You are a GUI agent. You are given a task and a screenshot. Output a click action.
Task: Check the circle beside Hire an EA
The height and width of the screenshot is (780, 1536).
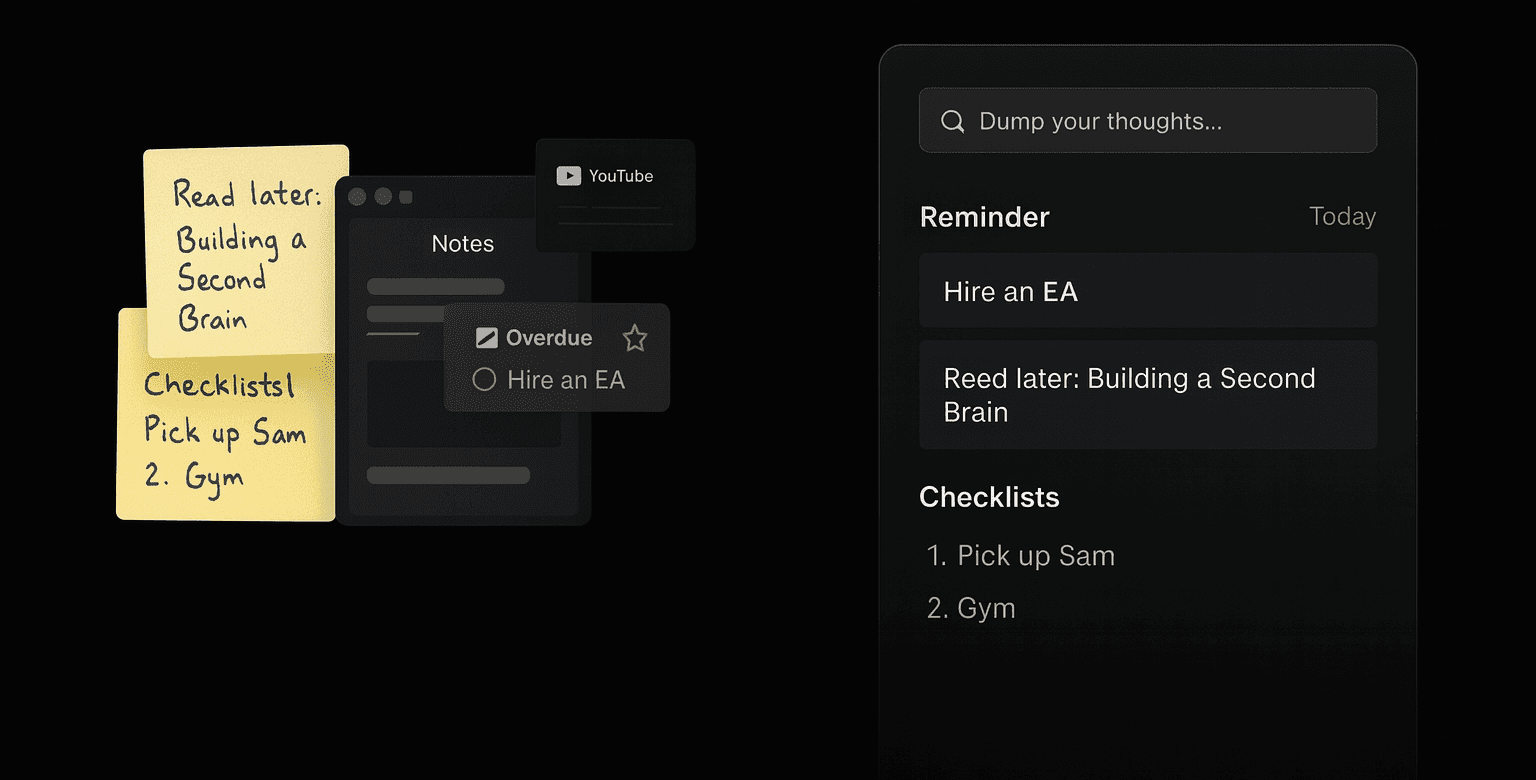(484, 380)
